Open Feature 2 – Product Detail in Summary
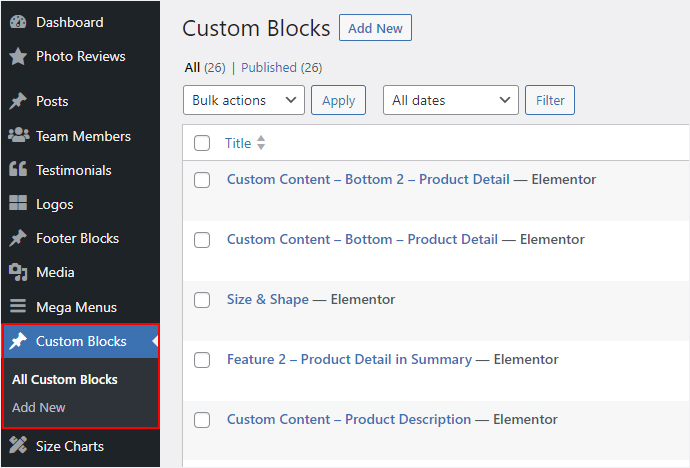Viewport: 690px width, 468px height. point(349,359)
